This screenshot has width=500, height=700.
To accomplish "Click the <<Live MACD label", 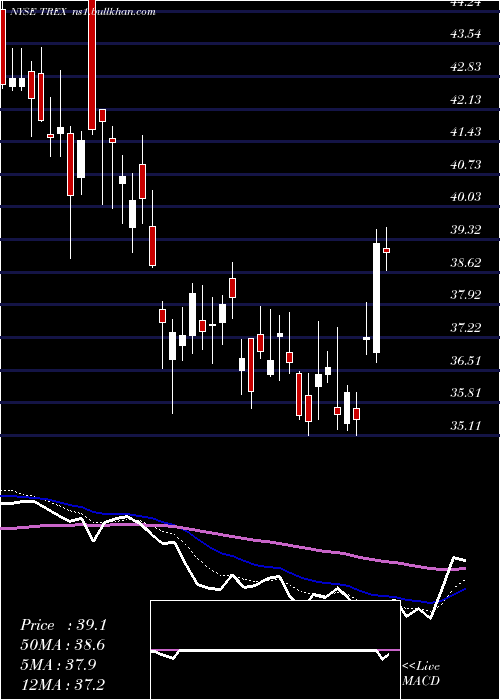I will 421,673.
